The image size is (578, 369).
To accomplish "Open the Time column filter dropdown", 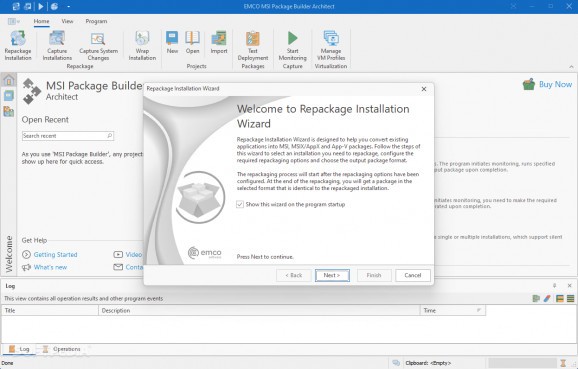I will (x=479, y=310).
